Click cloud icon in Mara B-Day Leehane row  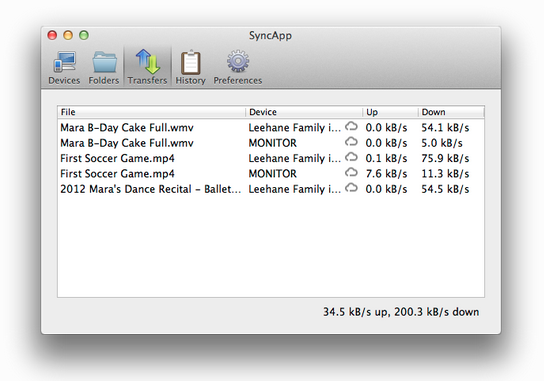351,126
